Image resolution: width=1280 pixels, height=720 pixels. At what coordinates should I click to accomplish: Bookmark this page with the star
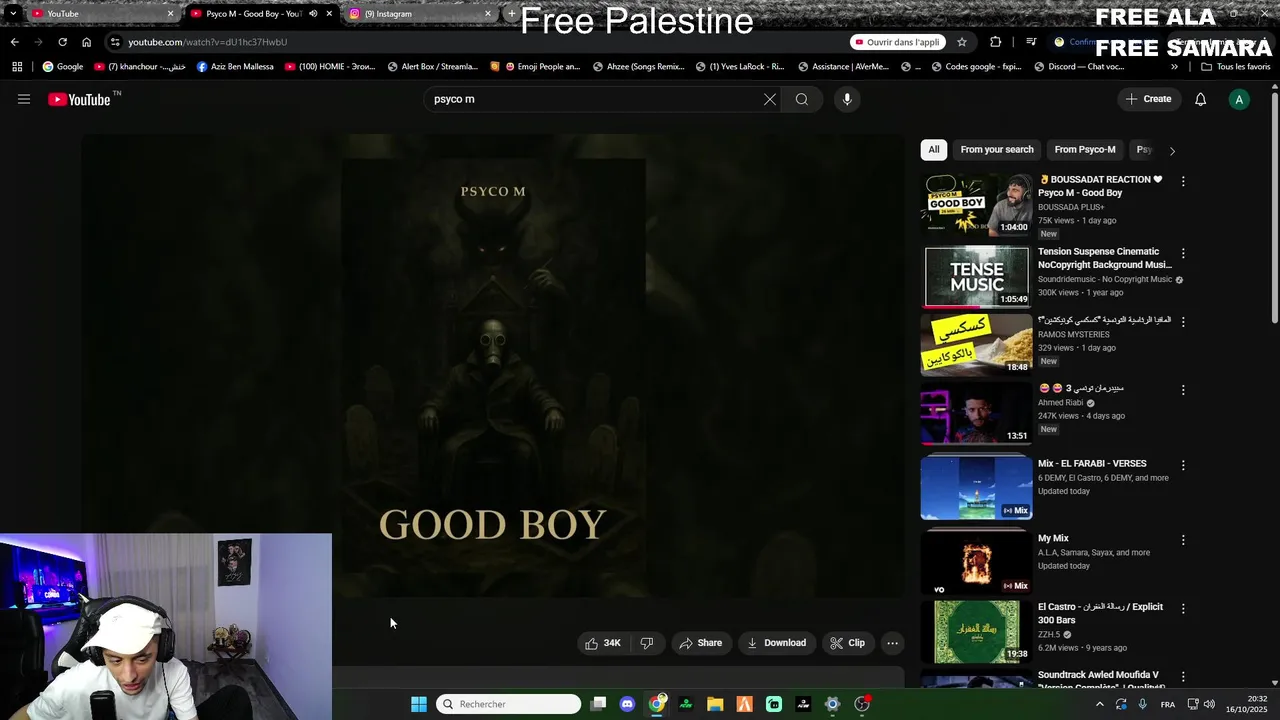pos(962,42)
